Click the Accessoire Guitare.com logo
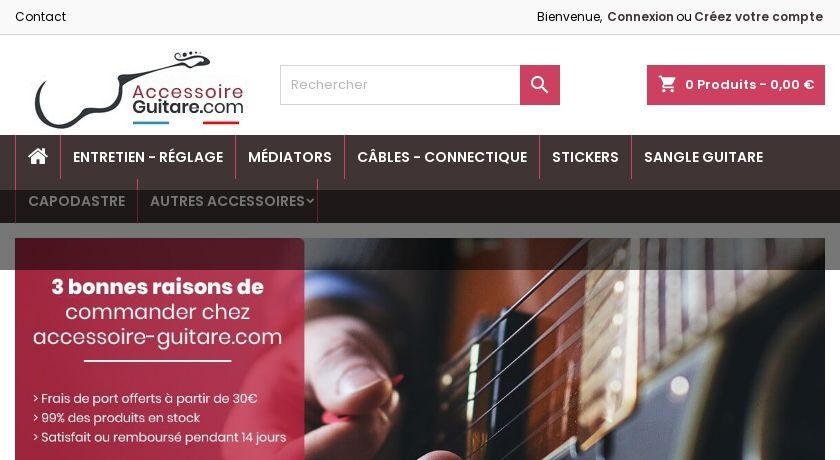 tap(139, 89)
